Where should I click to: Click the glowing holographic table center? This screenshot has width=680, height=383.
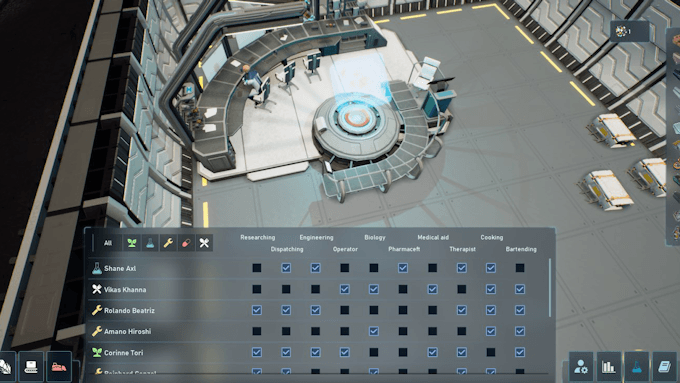point(356,118)
